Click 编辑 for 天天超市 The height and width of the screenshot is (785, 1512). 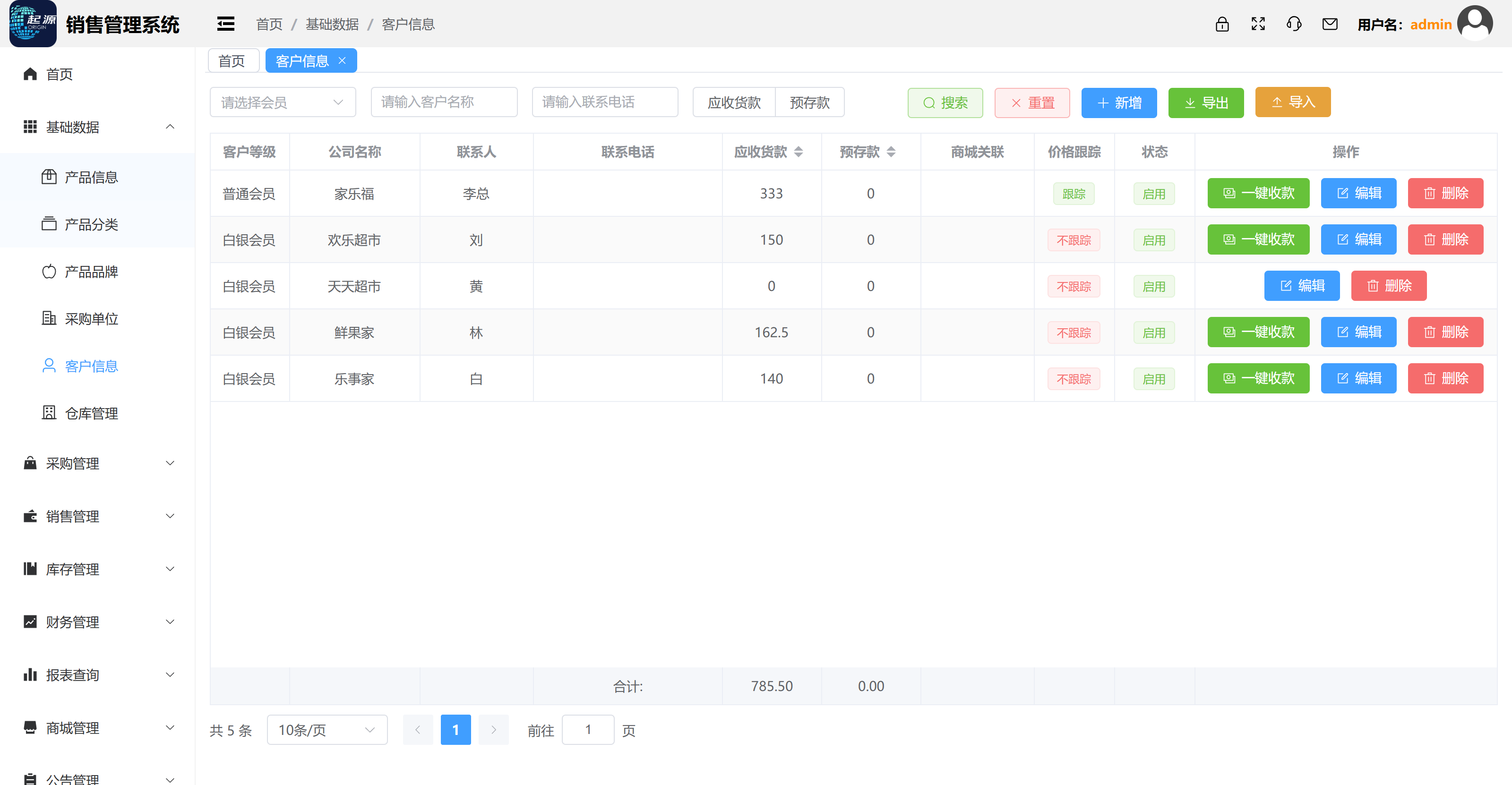coord(1302,286)
